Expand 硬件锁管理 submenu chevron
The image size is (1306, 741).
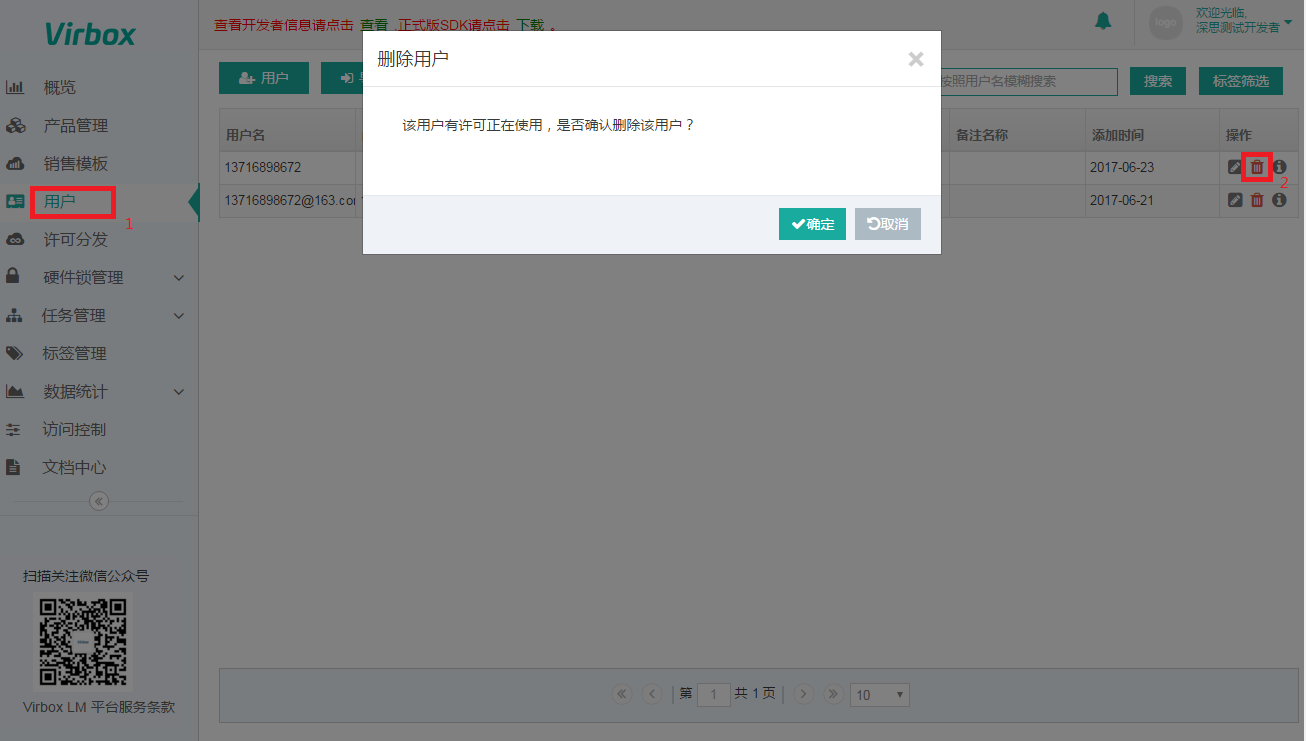point(179,278)
